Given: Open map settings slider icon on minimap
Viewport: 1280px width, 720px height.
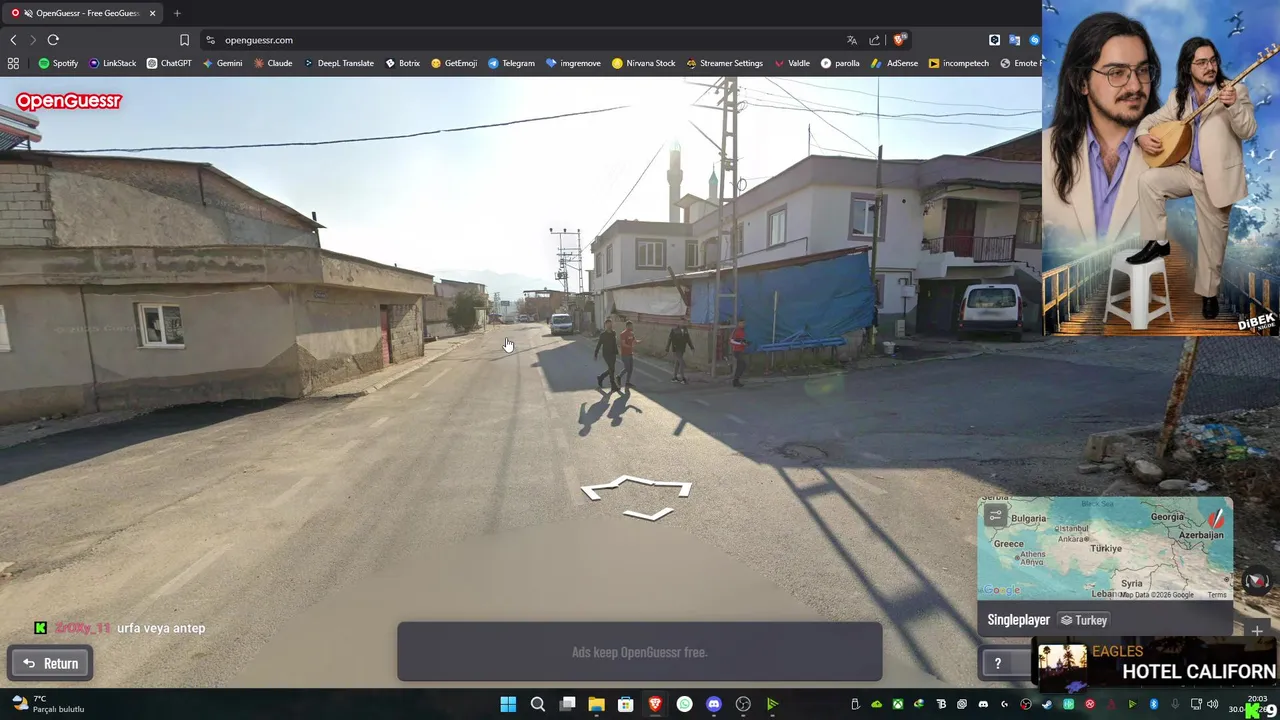Looking at the screenshot, I should tap(995, 516).
